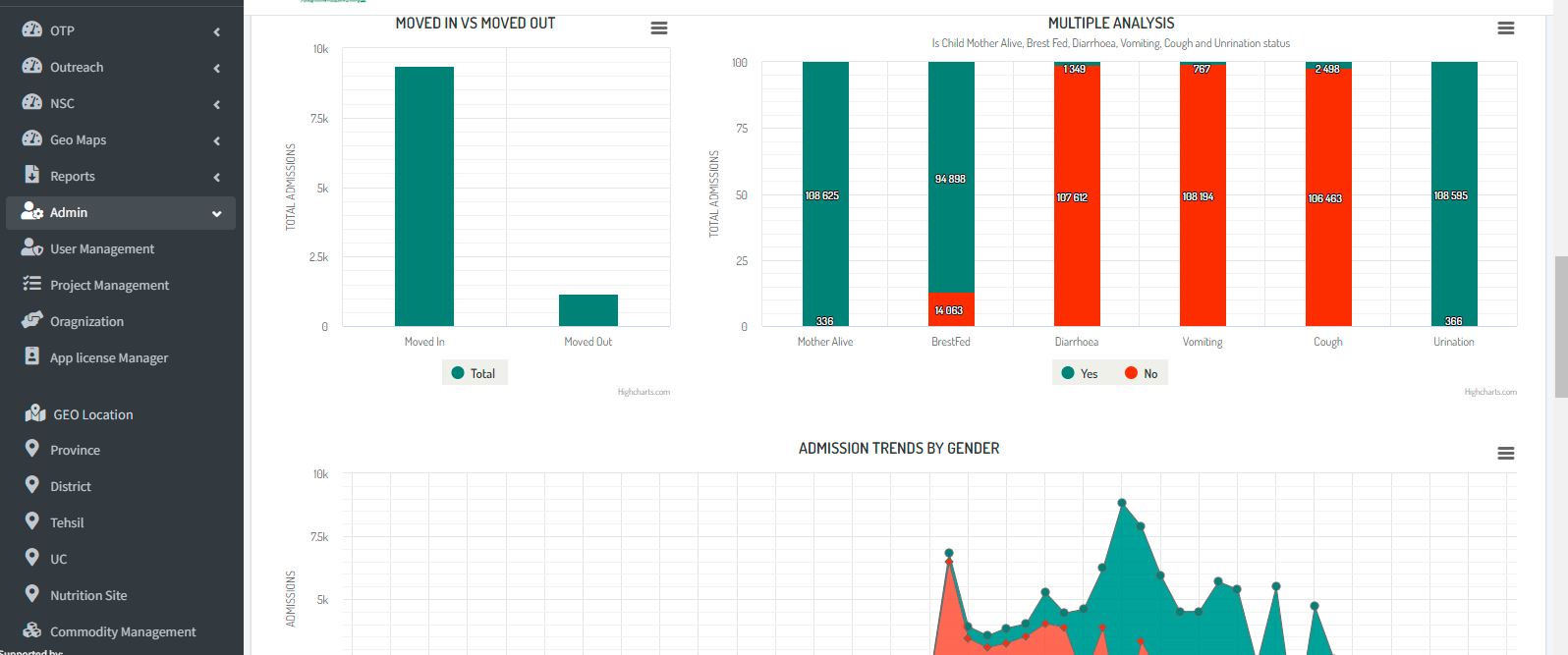The image size is (1568, 655).
Task: Click the OTP dashboard gauge icon
Action: click(31, 29)
